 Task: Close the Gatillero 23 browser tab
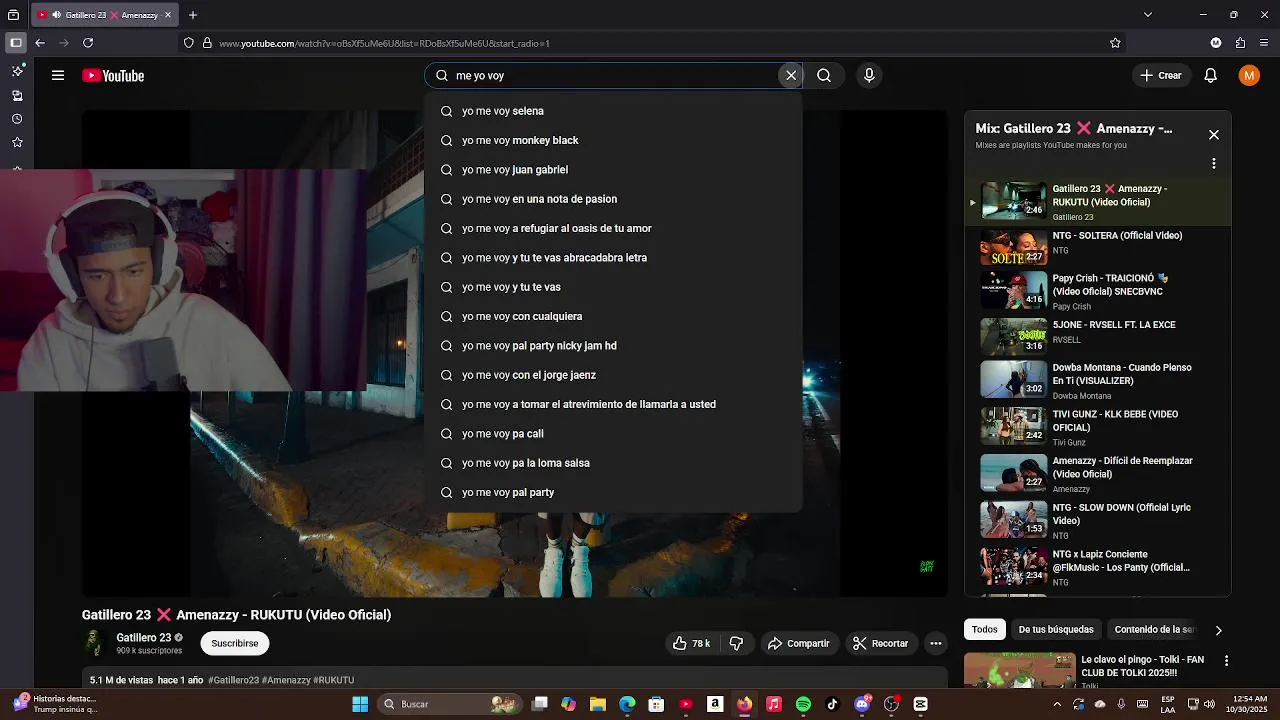[x=168, y=15]
